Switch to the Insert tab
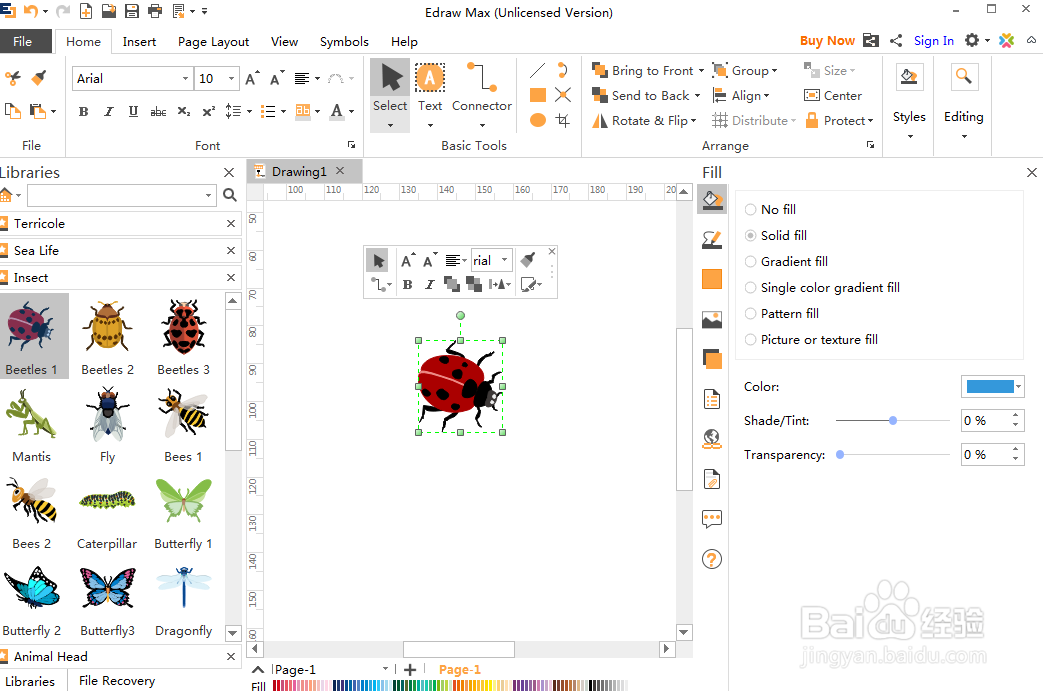The image size is (1043, 691). [x=139, y=41]
